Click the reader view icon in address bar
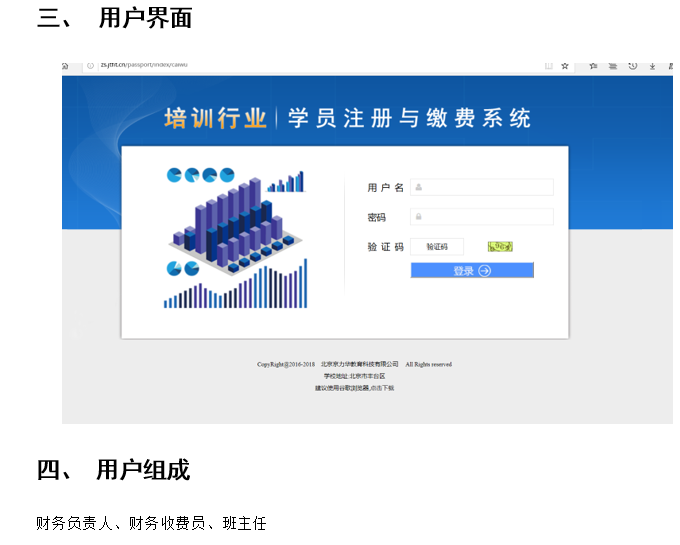 coord(548,66)
